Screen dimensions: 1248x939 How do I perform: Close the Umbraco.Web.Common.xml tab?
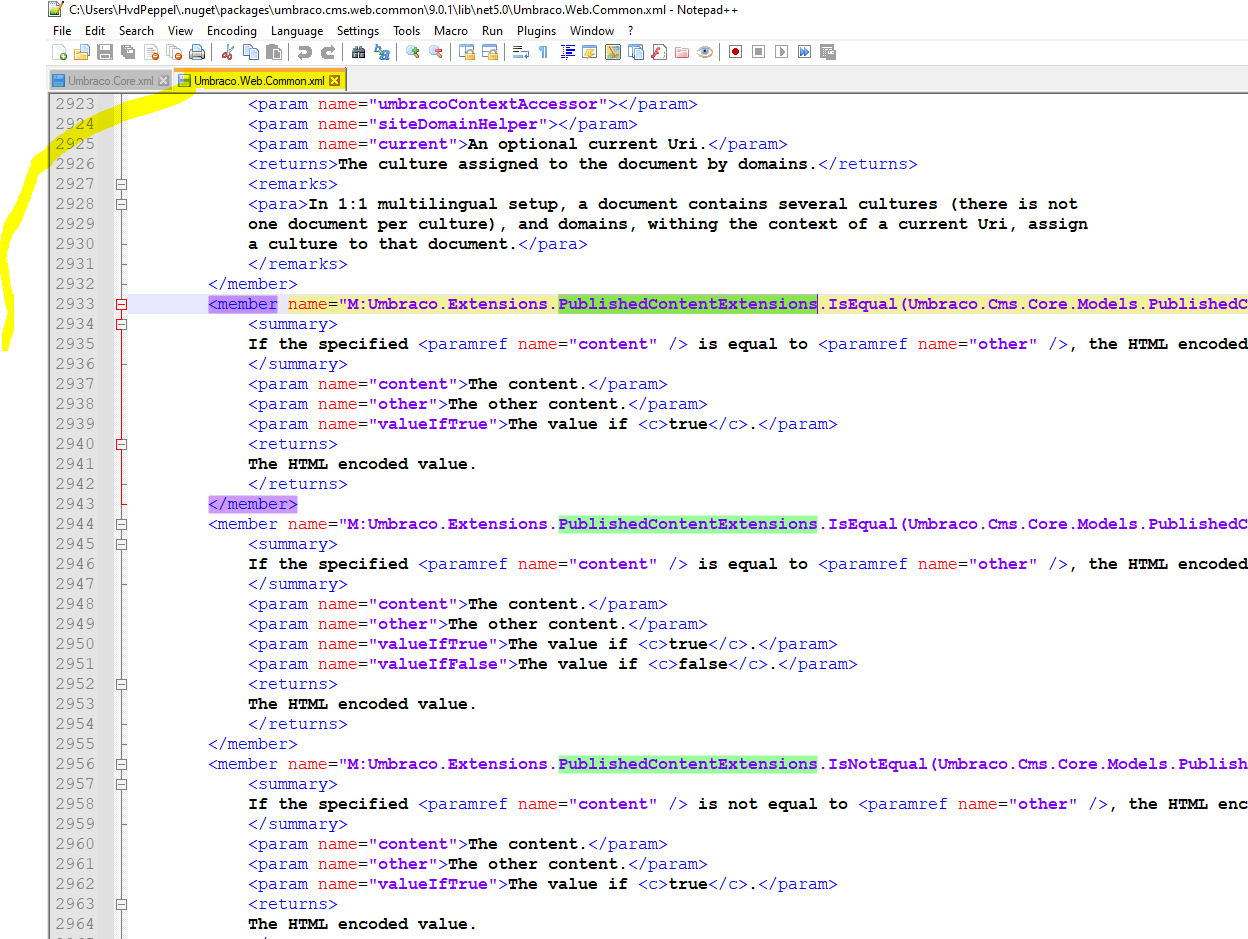[335, 81]
